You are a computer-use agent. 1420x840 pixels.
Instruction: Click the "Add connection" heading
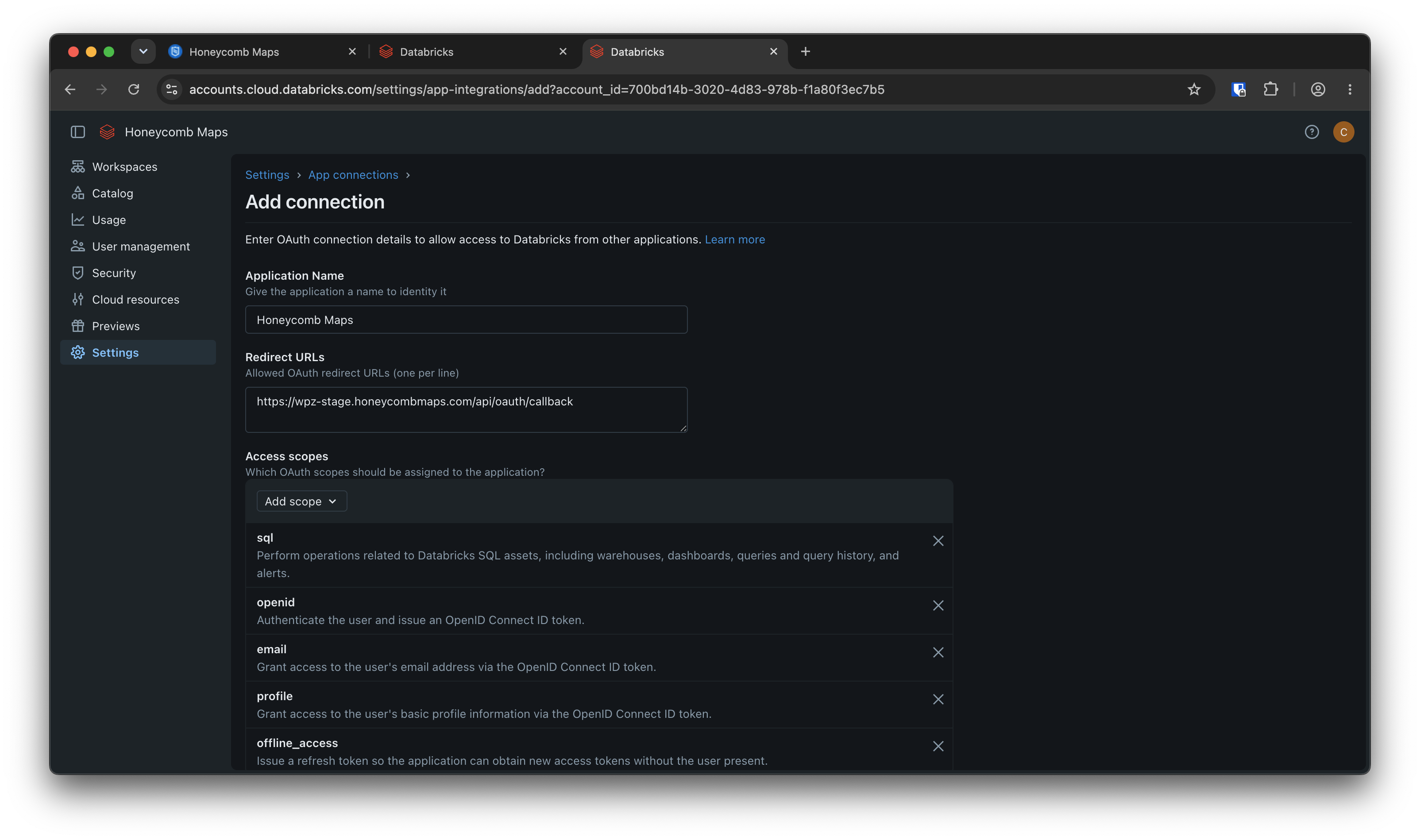315,202
